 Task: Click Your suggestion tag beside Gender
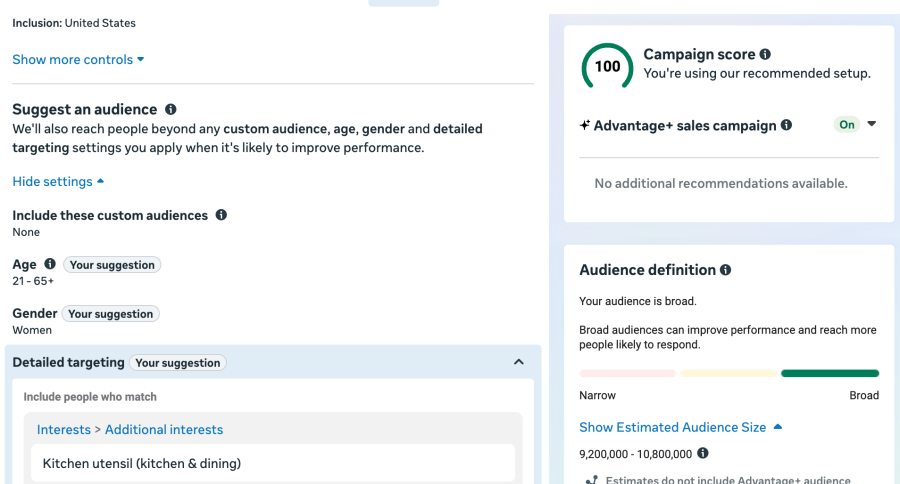pos(110,314)
